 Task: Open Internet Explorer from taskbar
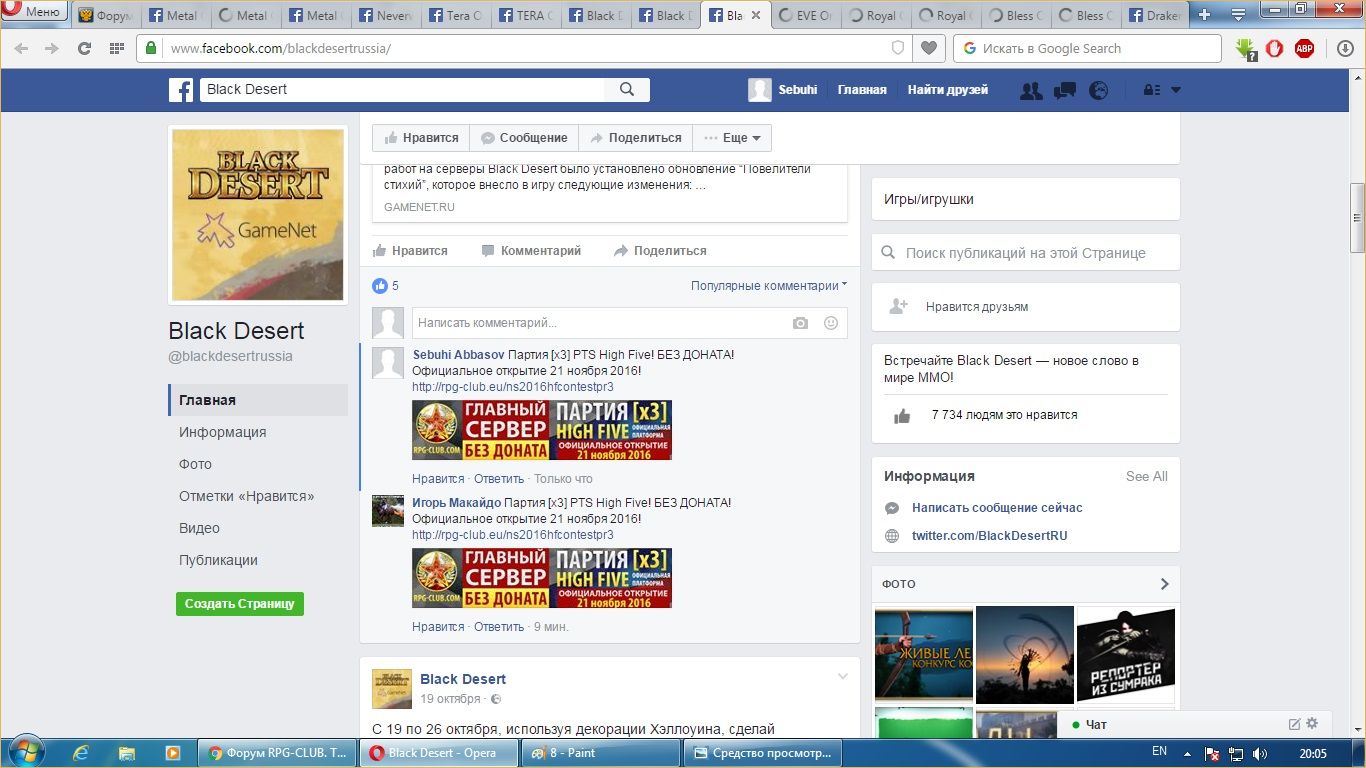(x=81, y=753)
